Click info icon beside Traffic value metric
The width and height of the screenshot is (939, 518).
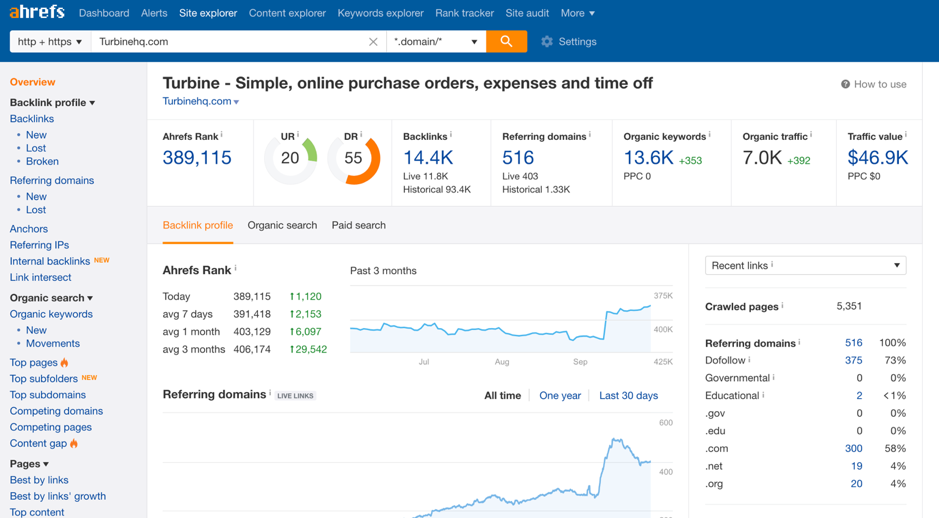tap(905, 134)
